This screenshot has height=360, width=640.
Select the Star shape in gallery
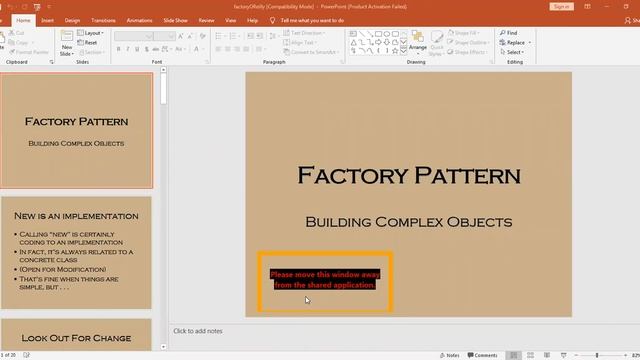(395, 51)
